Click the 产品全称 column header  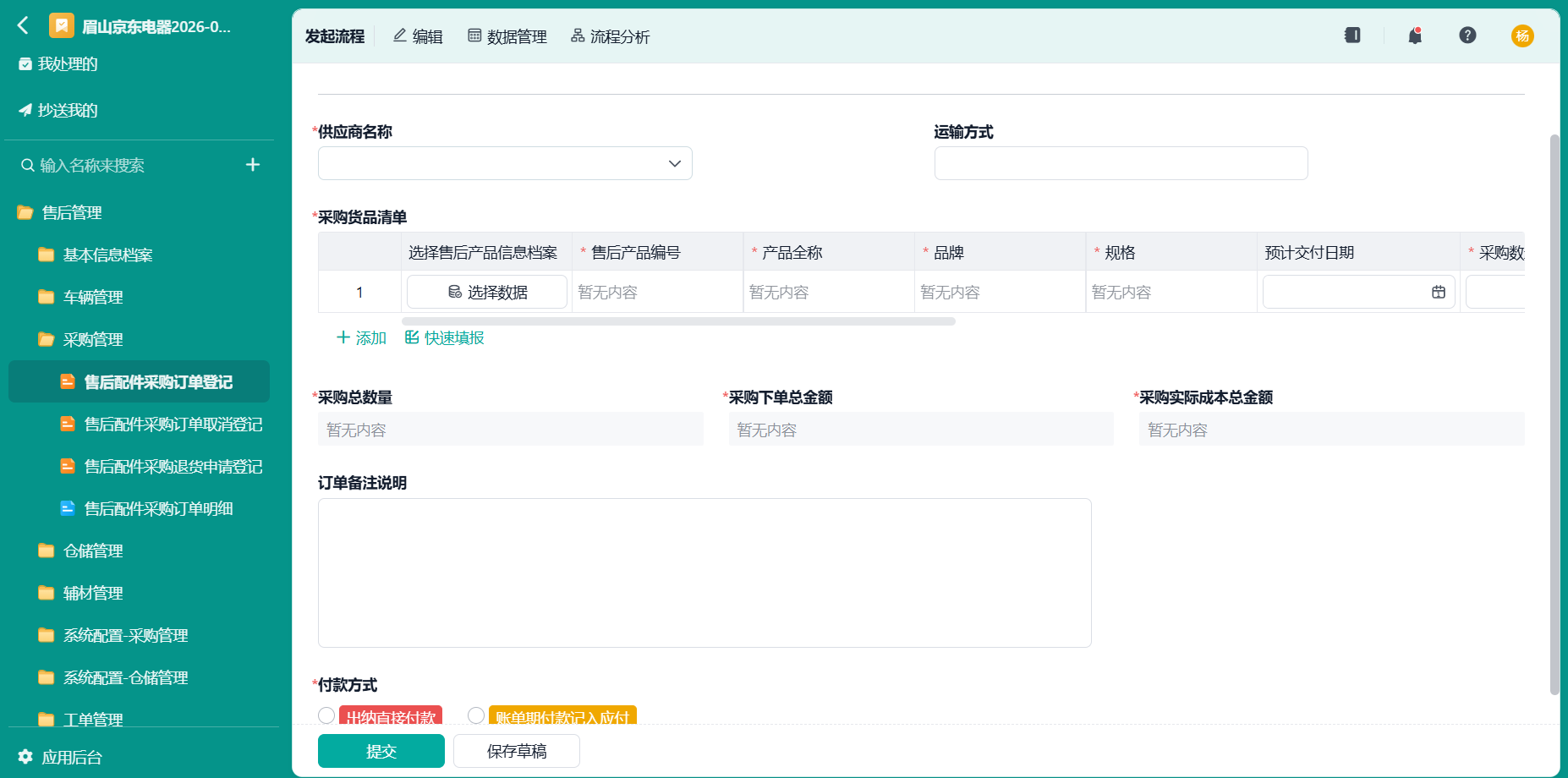[829, 252]
